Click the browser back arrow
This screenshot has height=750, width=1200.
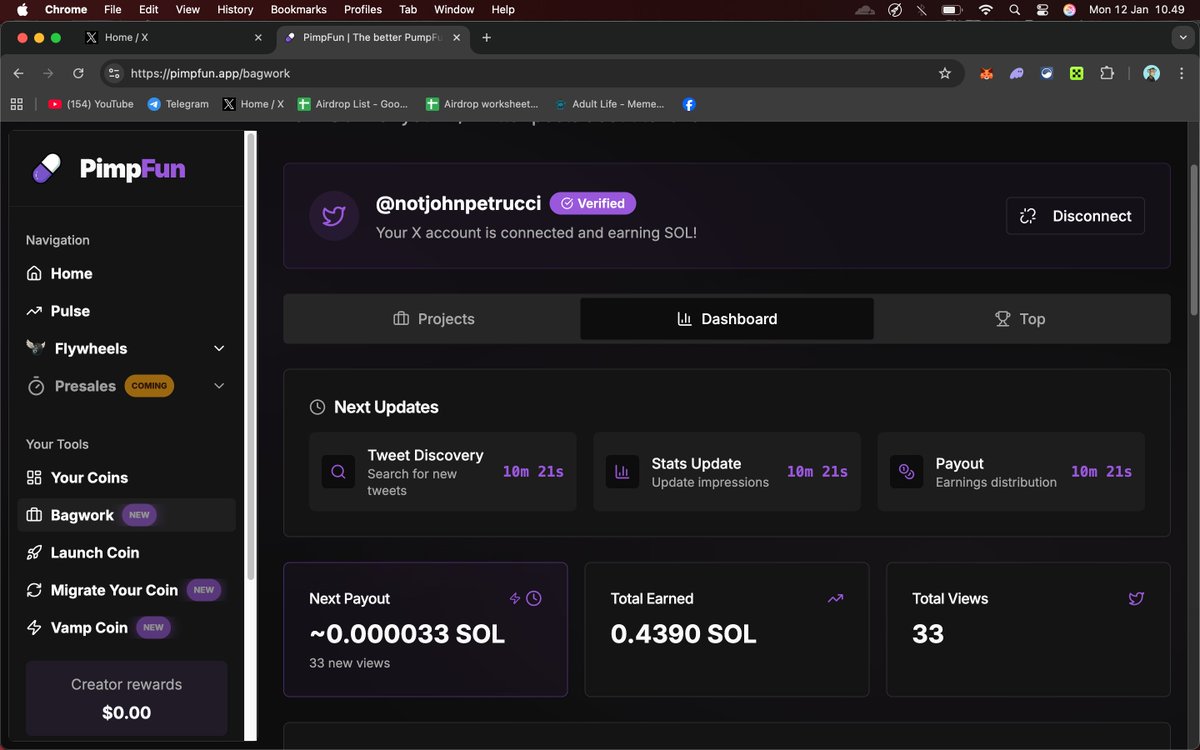pos(18,73)
